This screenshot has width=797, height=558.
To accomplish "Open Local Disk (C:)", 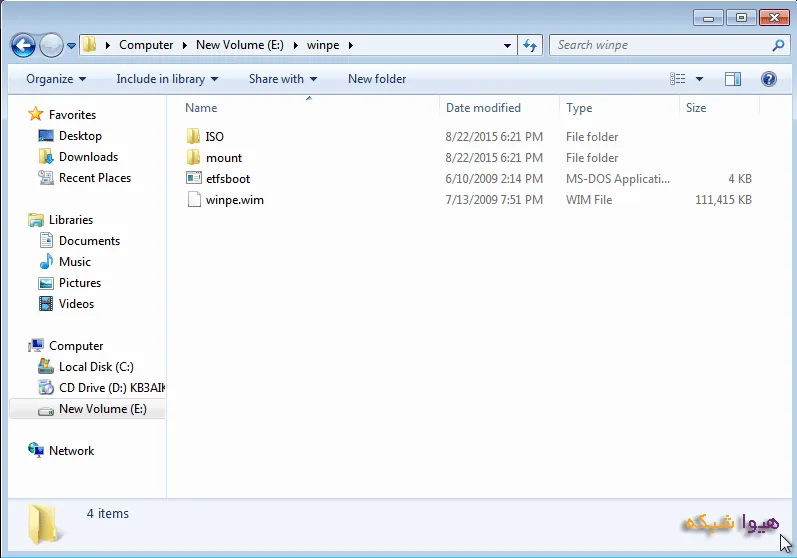I will [x=96, y=367].
